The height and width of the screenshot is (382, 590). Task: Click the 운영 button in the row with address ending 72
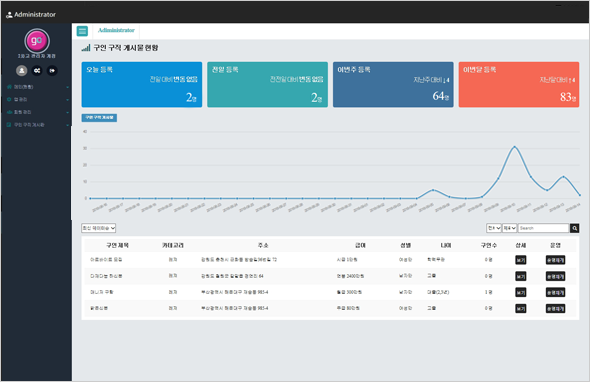(555, 260)
